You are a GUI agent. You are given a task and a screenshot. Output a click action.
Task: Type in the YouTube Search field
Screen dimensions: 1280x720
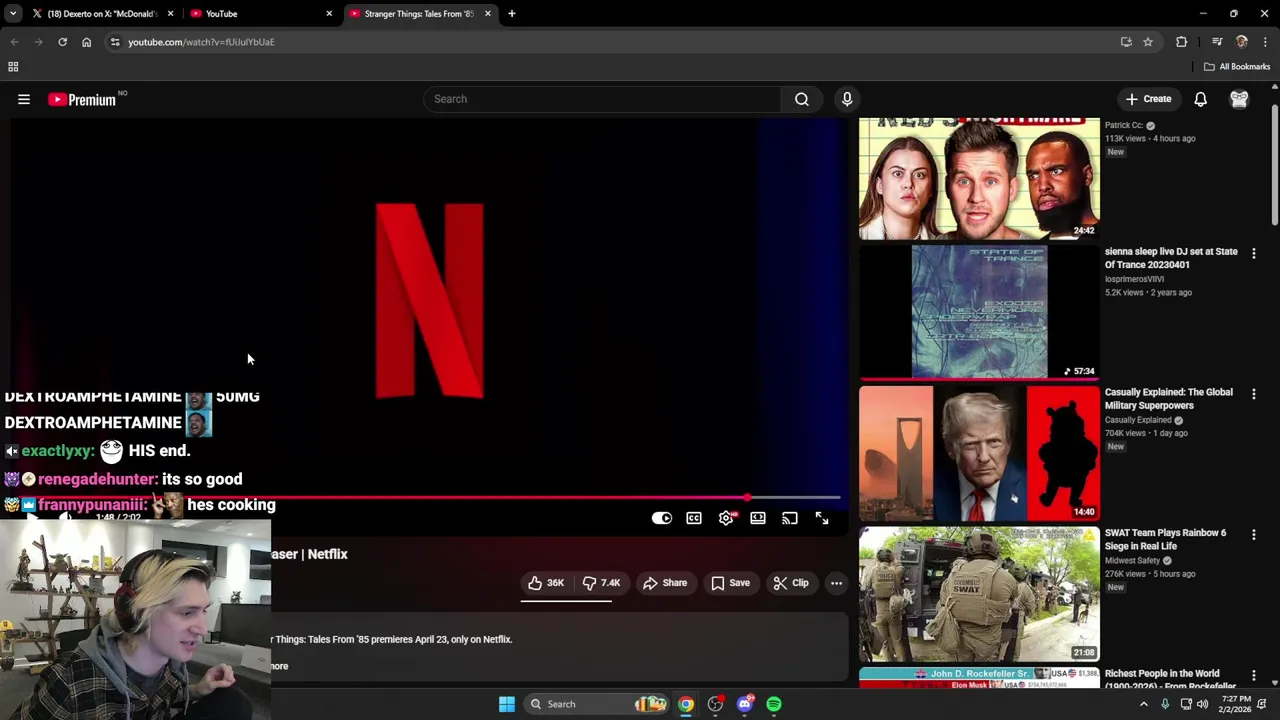click(x=603, y=99)
